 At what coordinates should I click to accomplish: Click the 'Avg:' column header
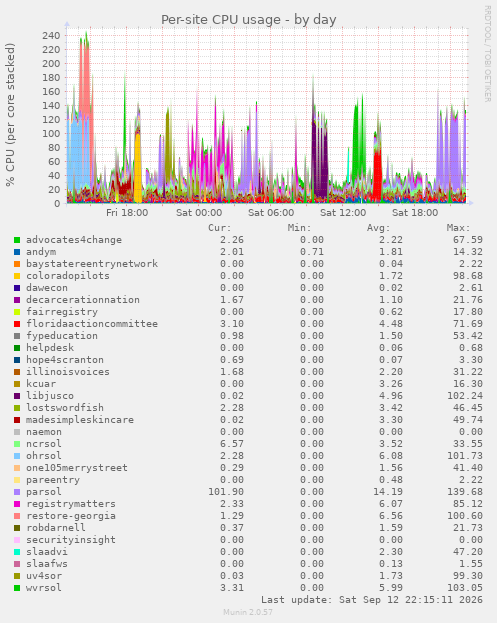click(379, 228)
